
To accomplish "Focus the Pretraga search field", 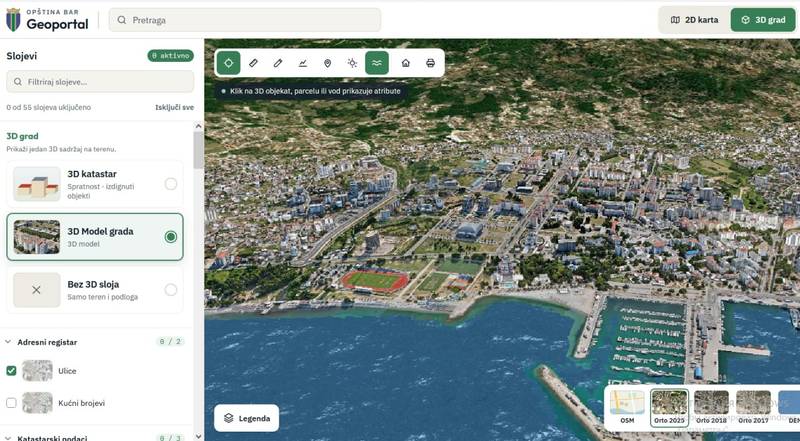I will 245,20.
